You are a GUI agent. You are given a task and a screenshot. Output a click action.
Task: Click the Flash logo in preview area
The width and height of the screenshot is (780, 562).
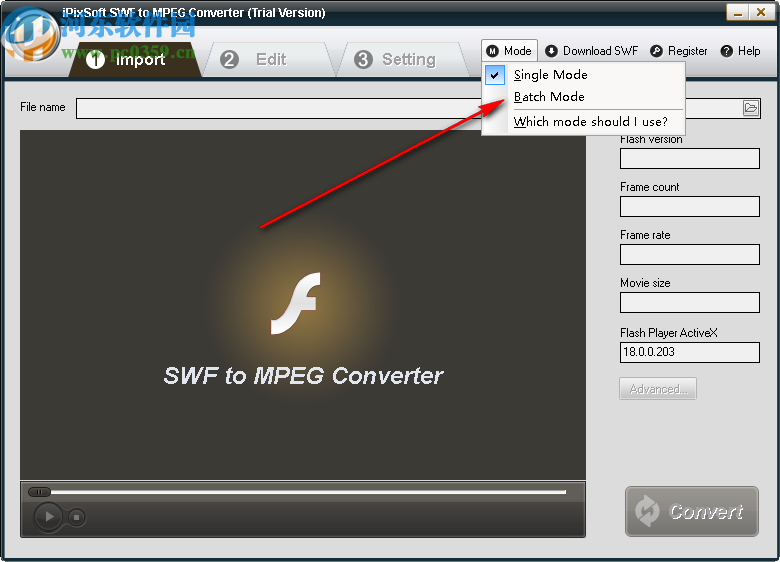pos(295,303)
